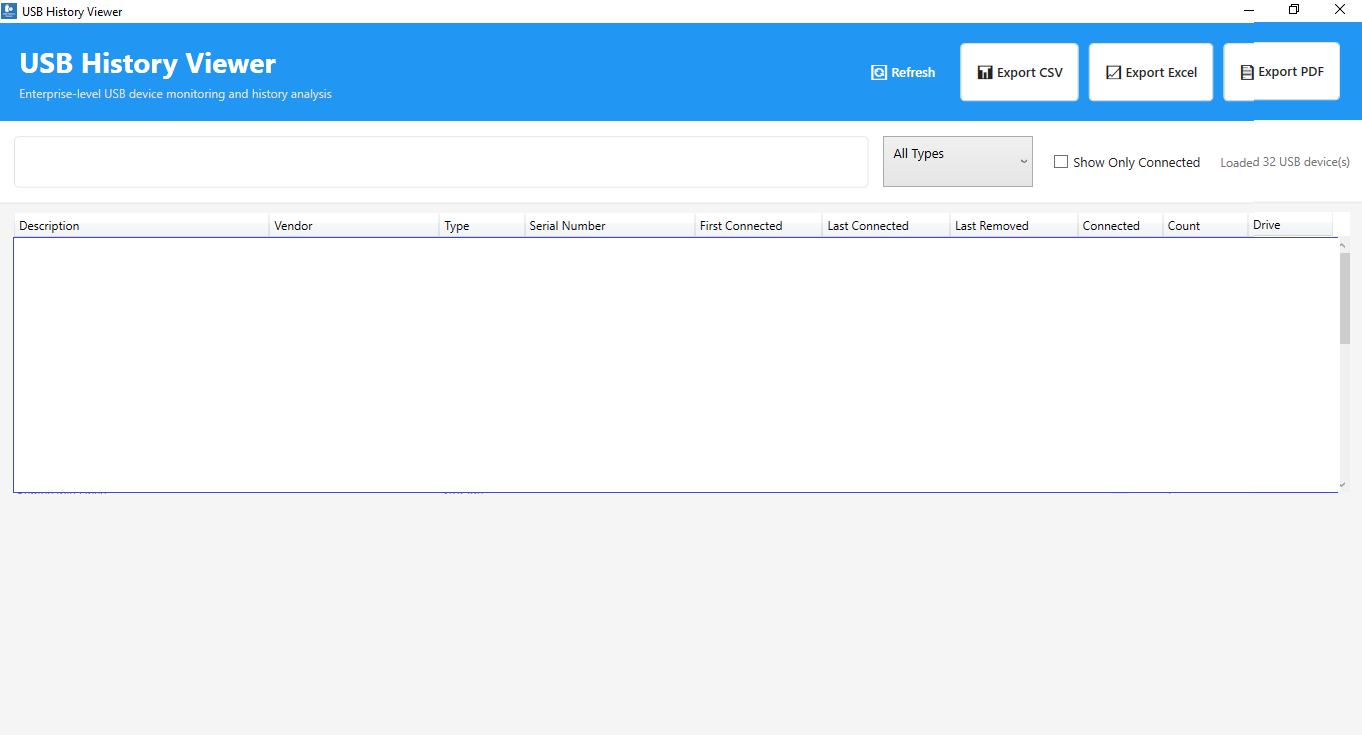Click the First Connected column header
Image resolution: width=1362 pixels, height=735 pixels.
point(756,224)
